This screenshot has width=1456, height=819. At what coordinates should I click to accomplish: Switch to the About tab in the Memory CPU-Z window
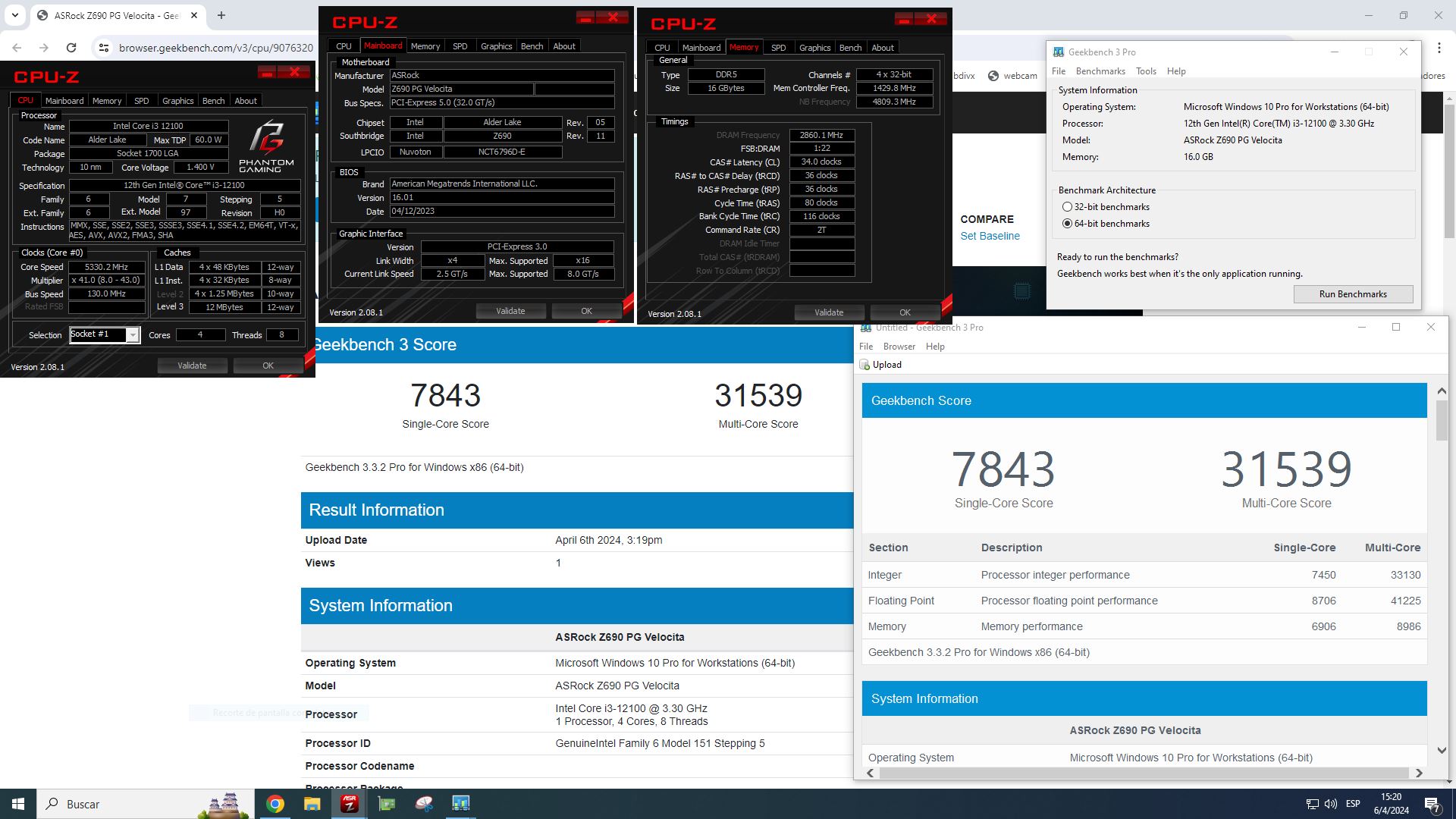pyautogui.click(x=883, y=48)
